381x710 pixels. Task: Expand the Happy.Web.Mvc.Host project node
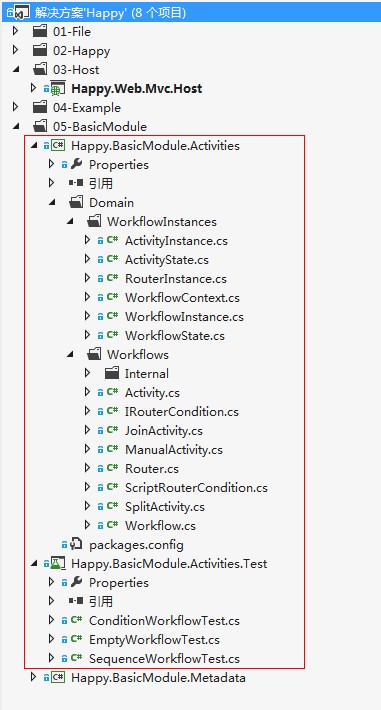[34, 88]
